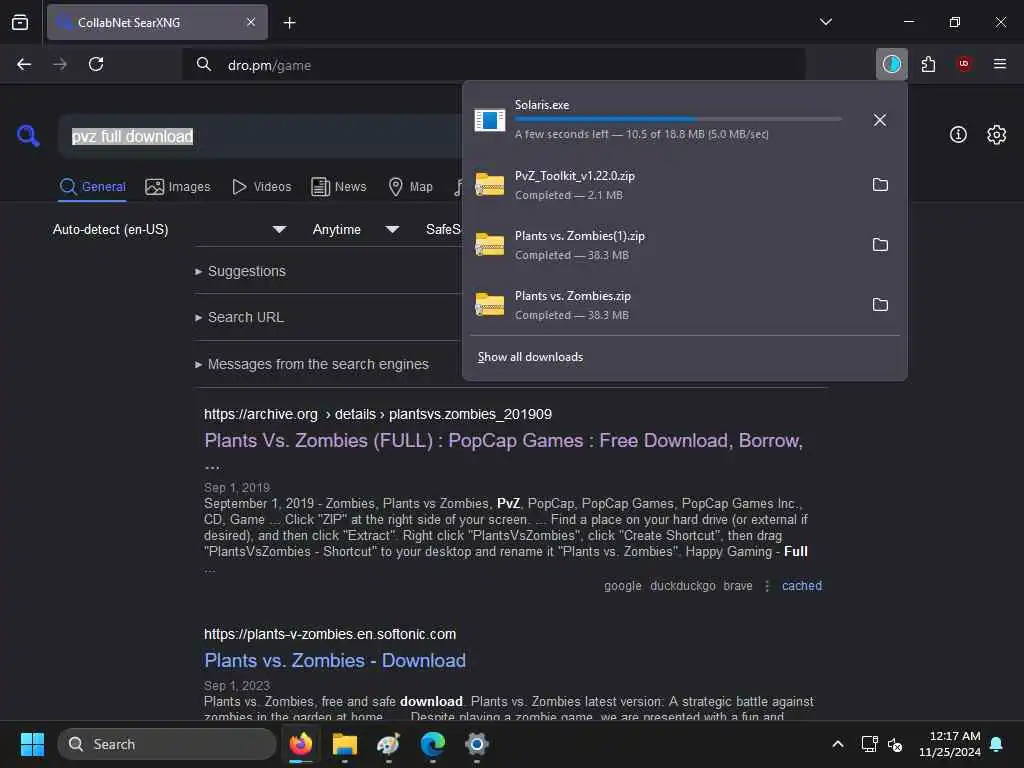The height and width of the screenshot is (768, 1024).
Task: Click the archive.org result URL text
Action: tap(377, 414)
